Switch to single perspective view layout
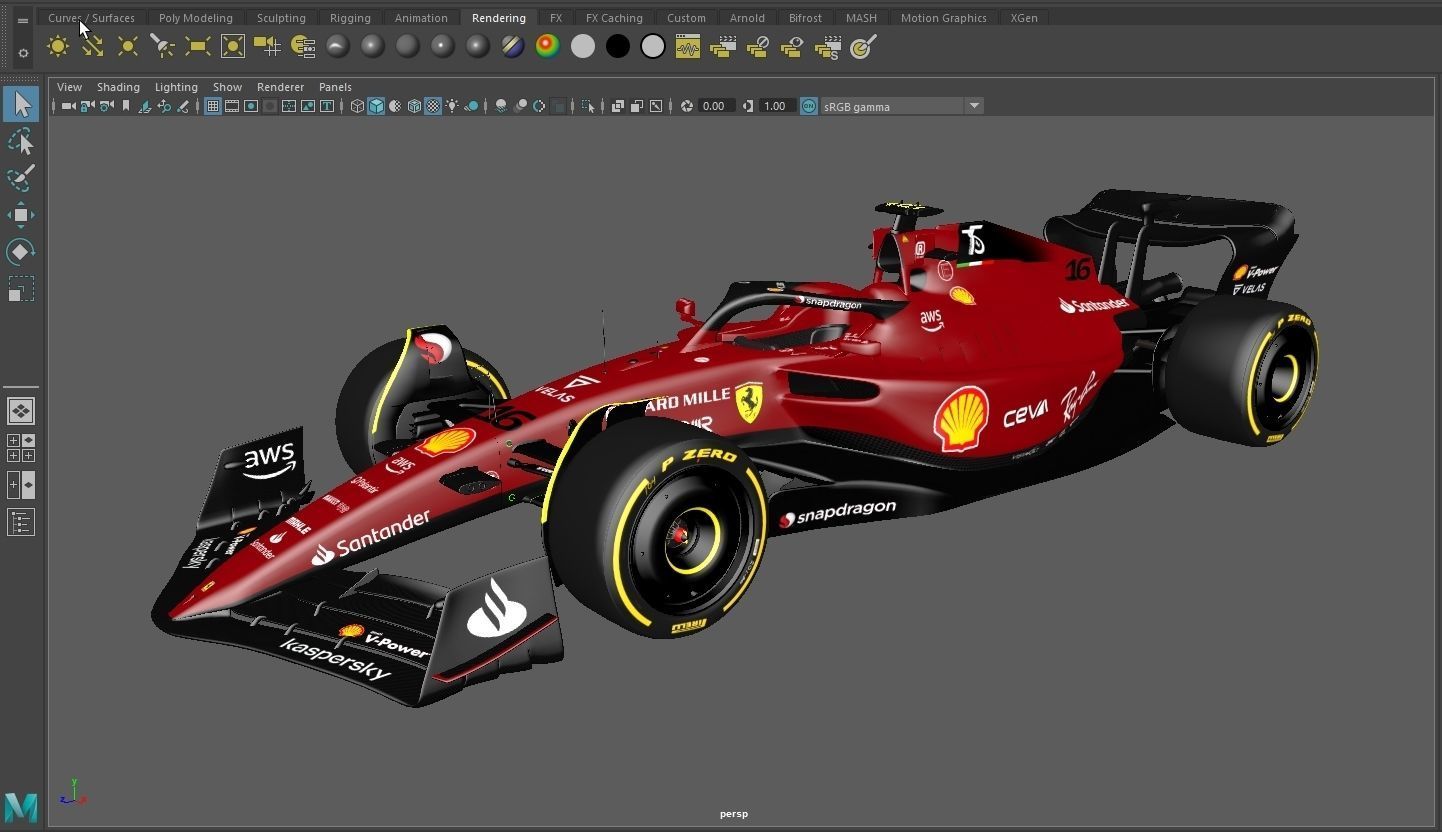 pyautogui.click(x=21, y=411)
